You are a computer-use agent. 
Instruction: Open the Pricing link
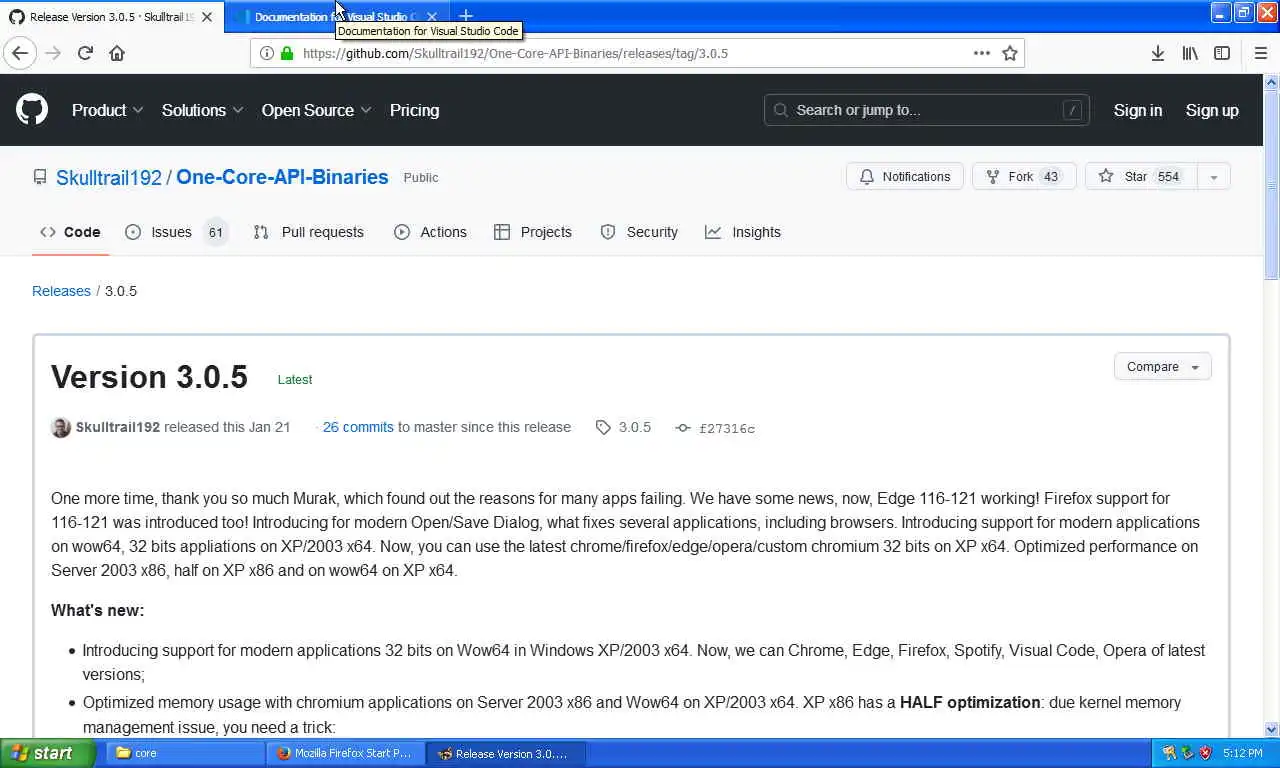click(414, 110)
